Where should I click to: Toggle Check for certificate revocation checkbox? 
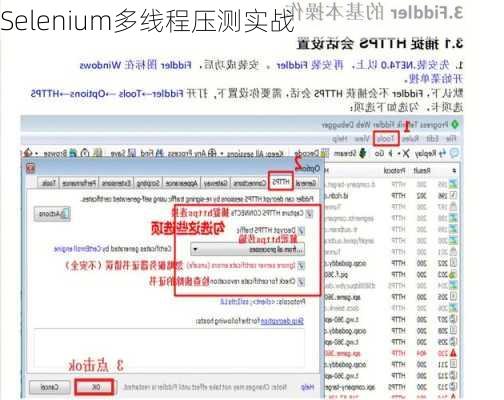[301, 282]
